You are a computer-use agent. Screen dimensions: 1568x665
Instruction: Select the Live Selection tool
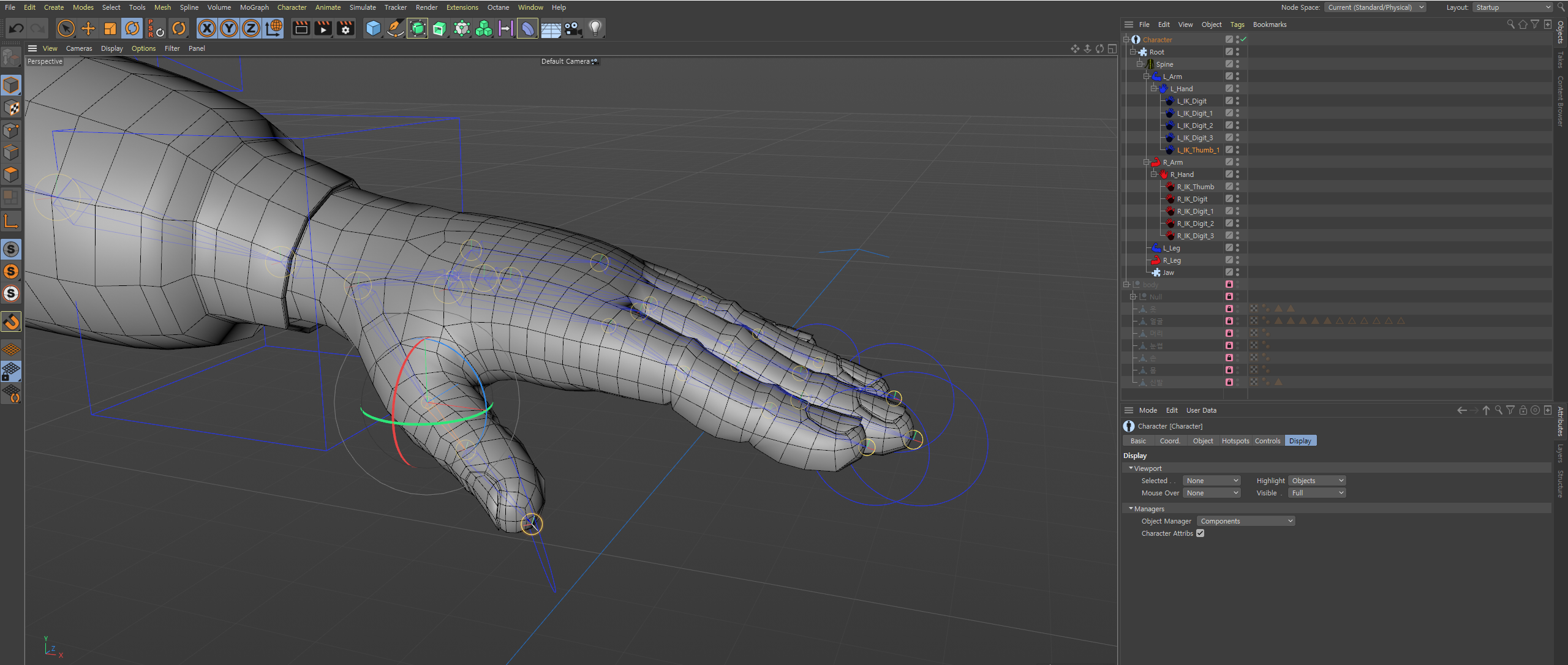coord(66,28)
